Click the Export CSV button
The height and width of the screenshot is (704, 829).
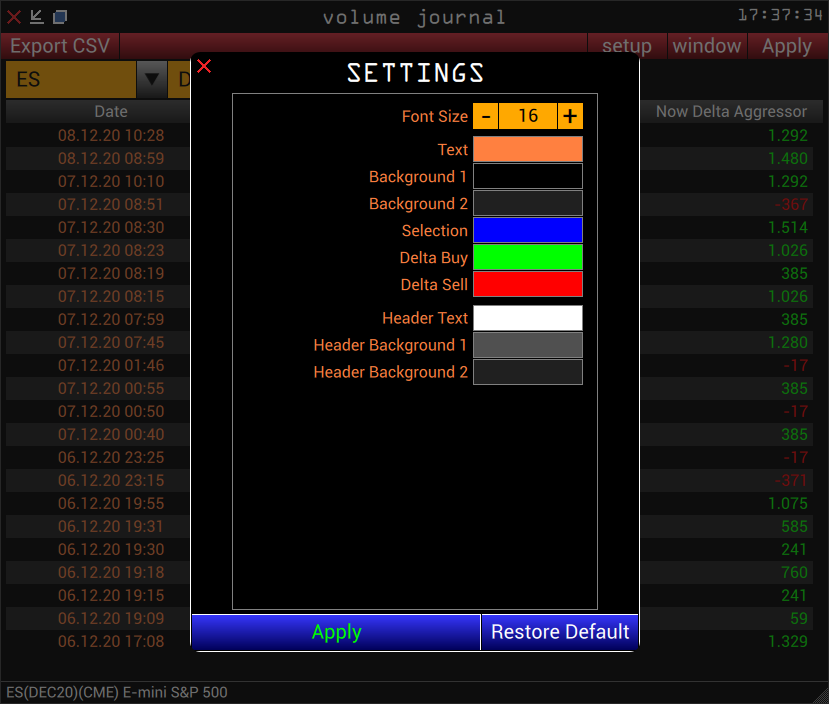click(59, 46)
